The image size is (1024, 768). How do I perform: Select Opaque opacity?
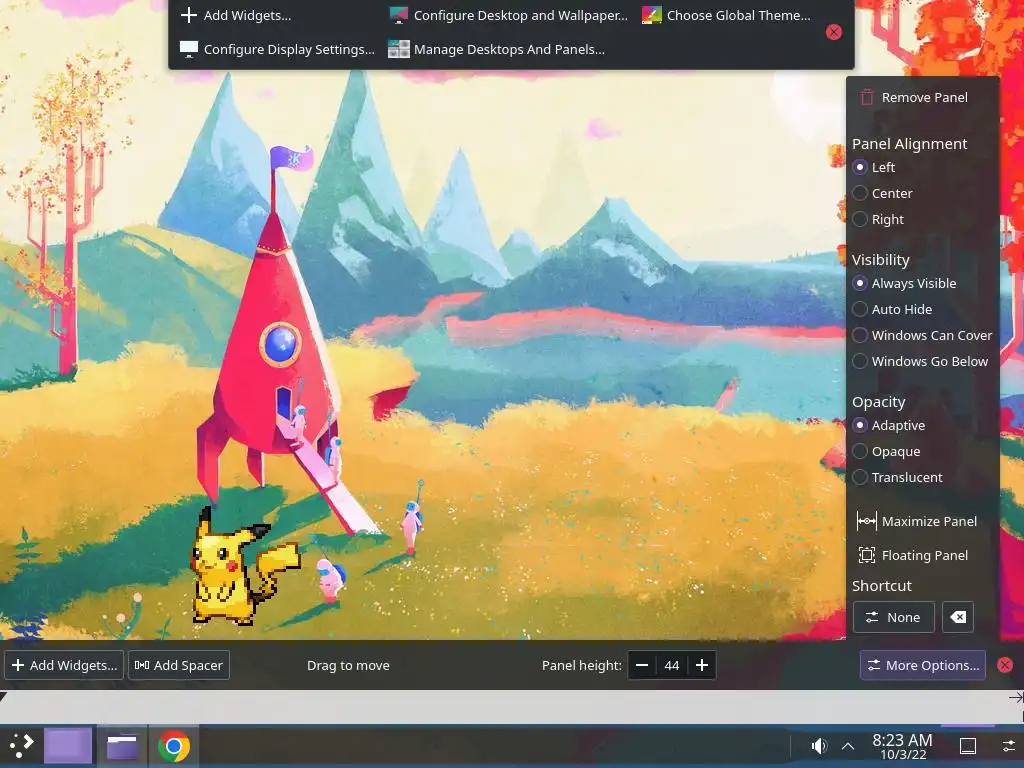click(x=886, y=452)
